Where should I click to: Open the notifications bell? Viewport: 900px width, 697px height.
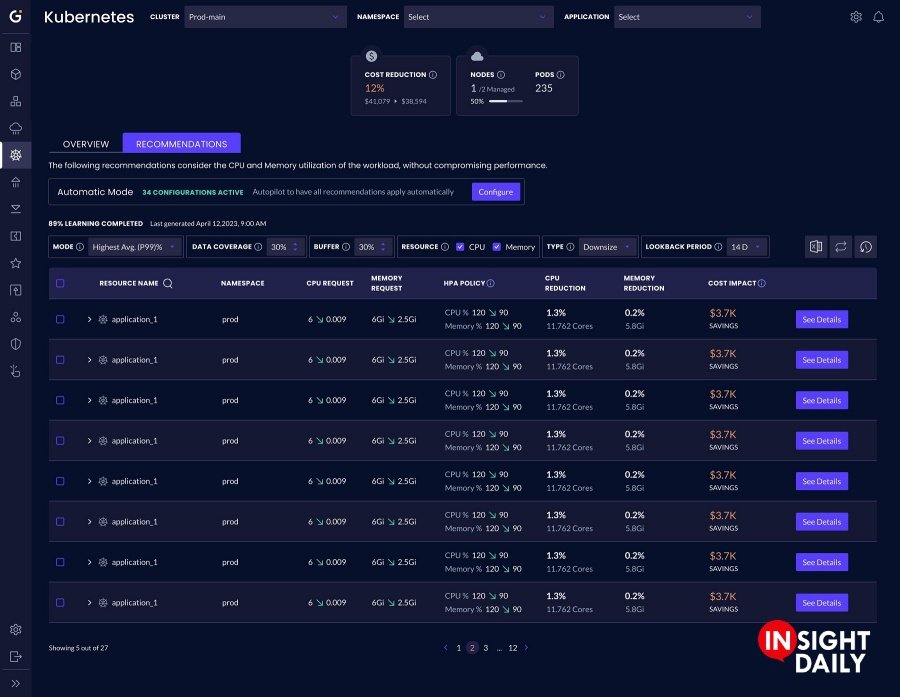879,17
